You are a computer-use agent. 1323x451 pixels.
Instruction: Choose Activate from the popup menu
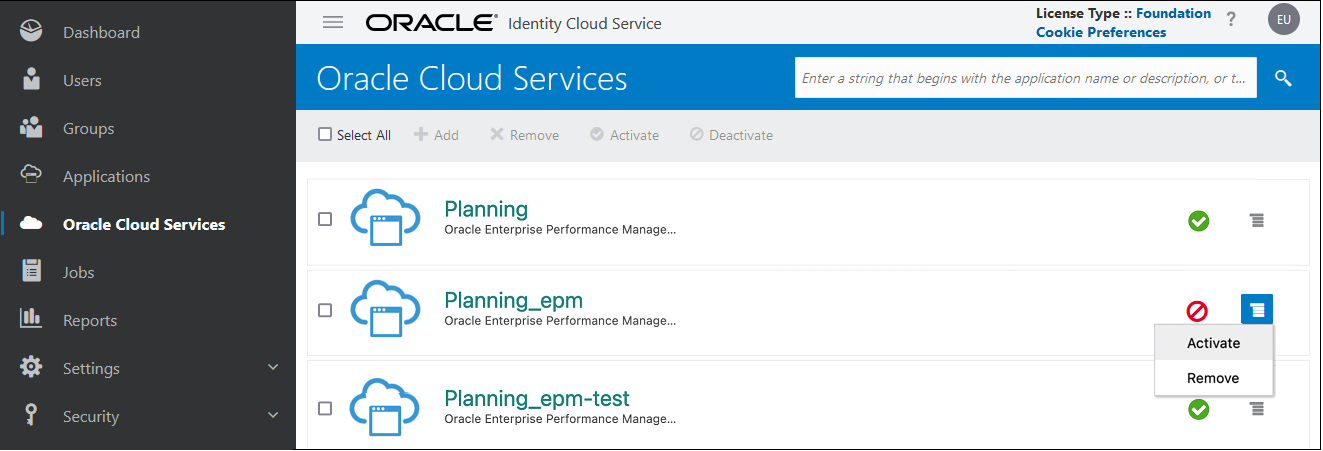(1213, 343)
